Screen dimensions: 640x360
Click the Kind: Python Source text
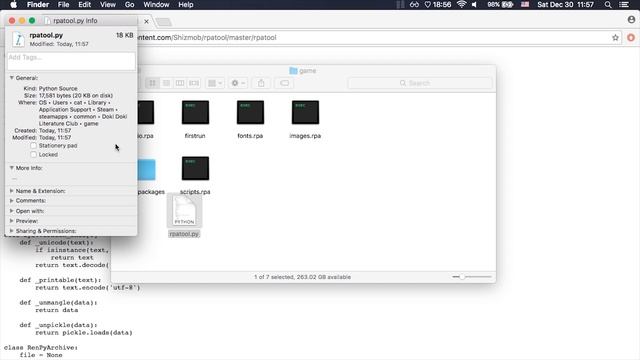coord(50,88)
